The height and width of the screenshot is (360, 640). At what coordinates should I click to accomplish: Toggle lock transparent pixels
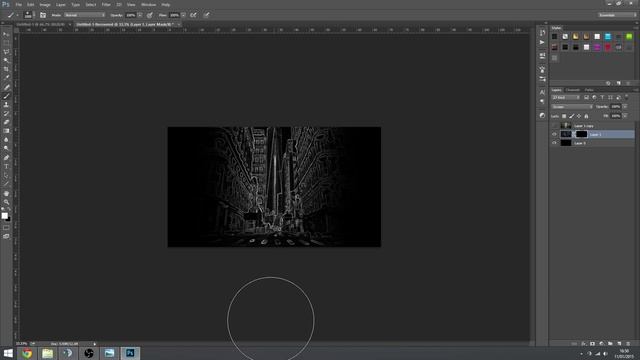point(564,116)
